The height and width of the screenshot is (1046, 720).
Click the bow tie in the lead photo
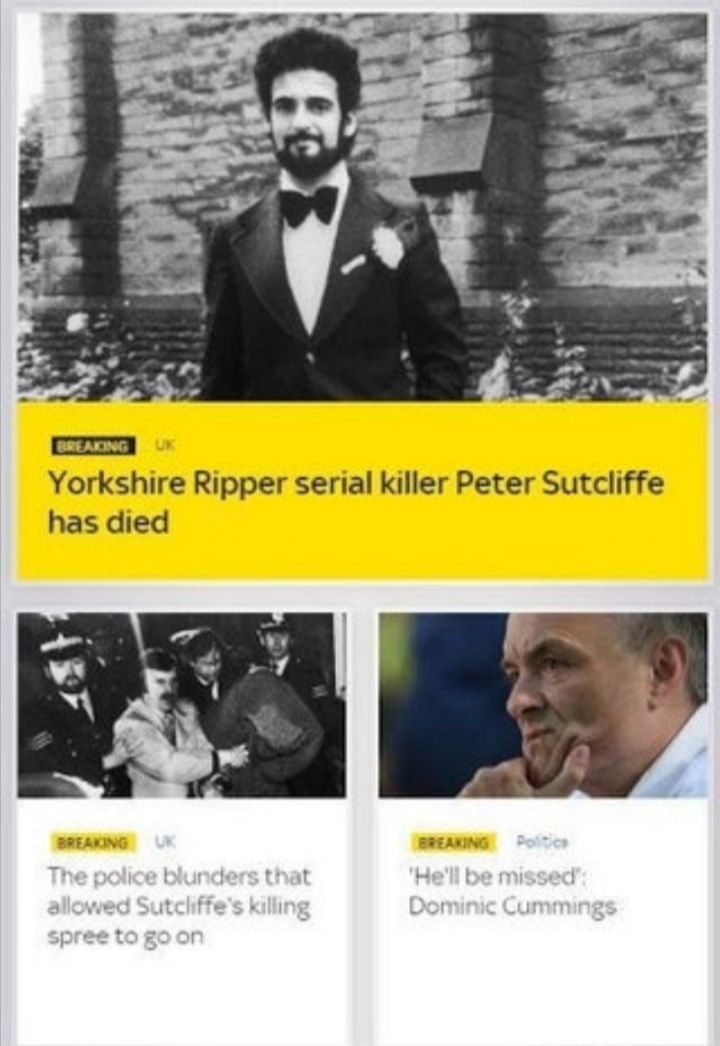tap(309, 205)
